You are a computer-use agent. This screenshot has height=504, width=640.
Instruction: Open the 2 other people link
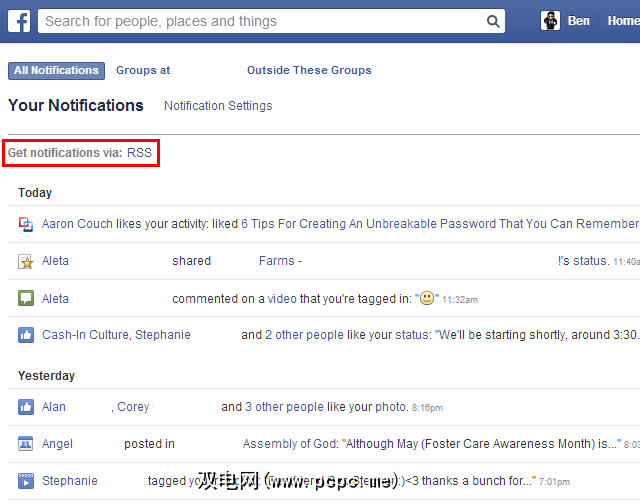(304, 335)
